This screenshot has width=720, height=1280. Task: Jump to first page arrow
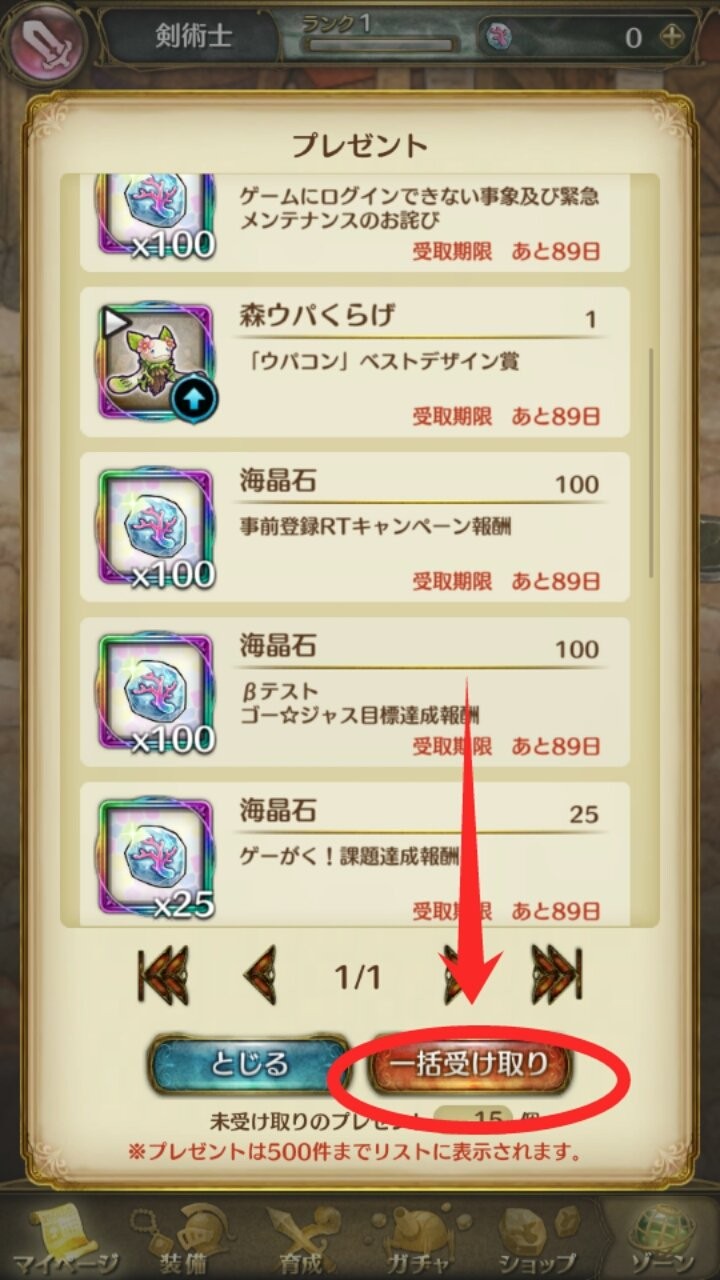[x=163, y=974]
